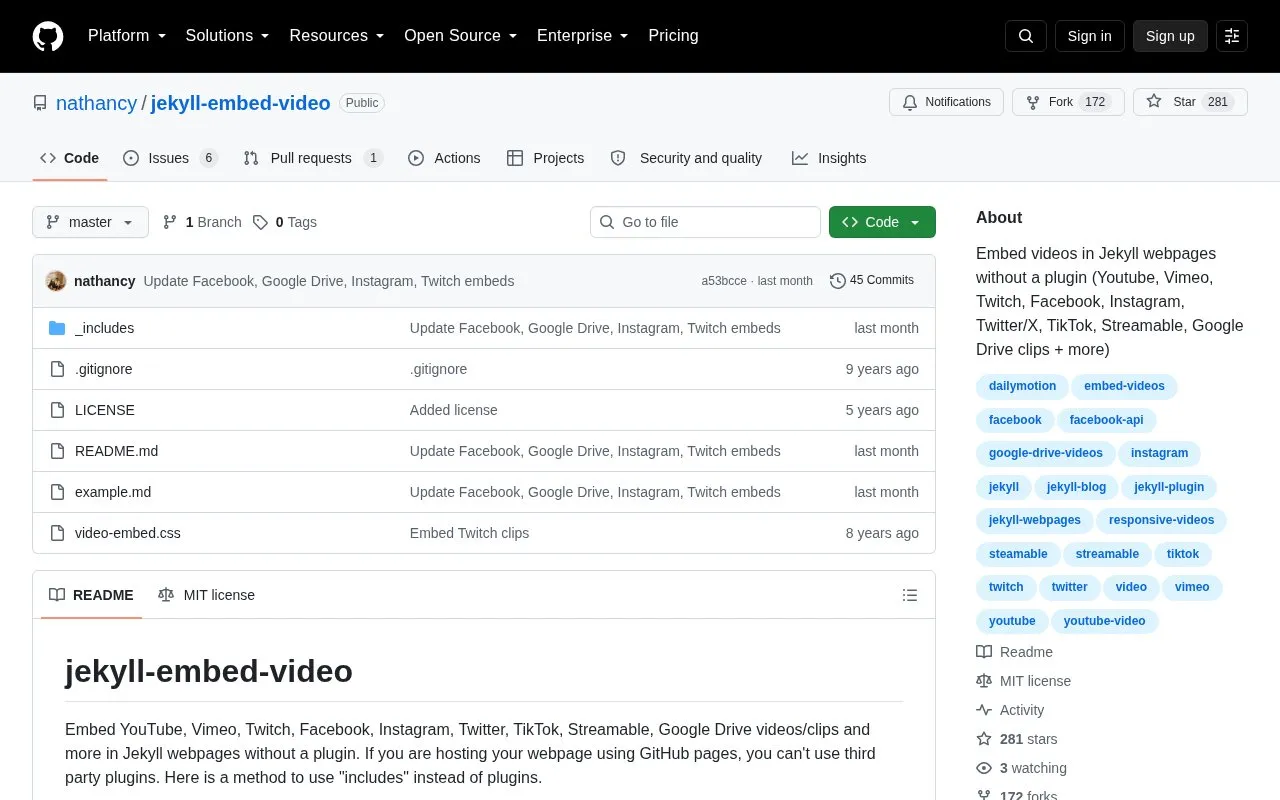Image resolution: width=1280 pixels, height=800 pixels.
Task: Open the search magnifier button
Action: [1026, 36]
